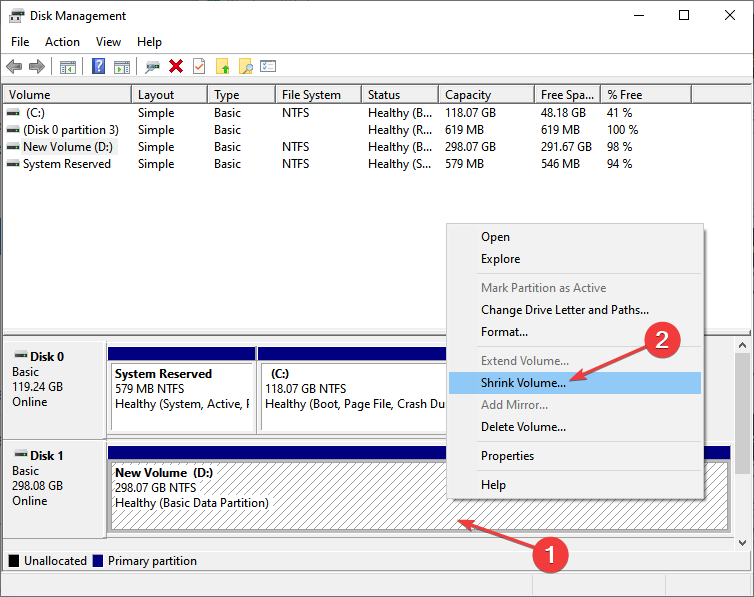The width and height of the screenshot is (754, 597).
Task: Sort by the Volume column header
Action: pos(67,95)
